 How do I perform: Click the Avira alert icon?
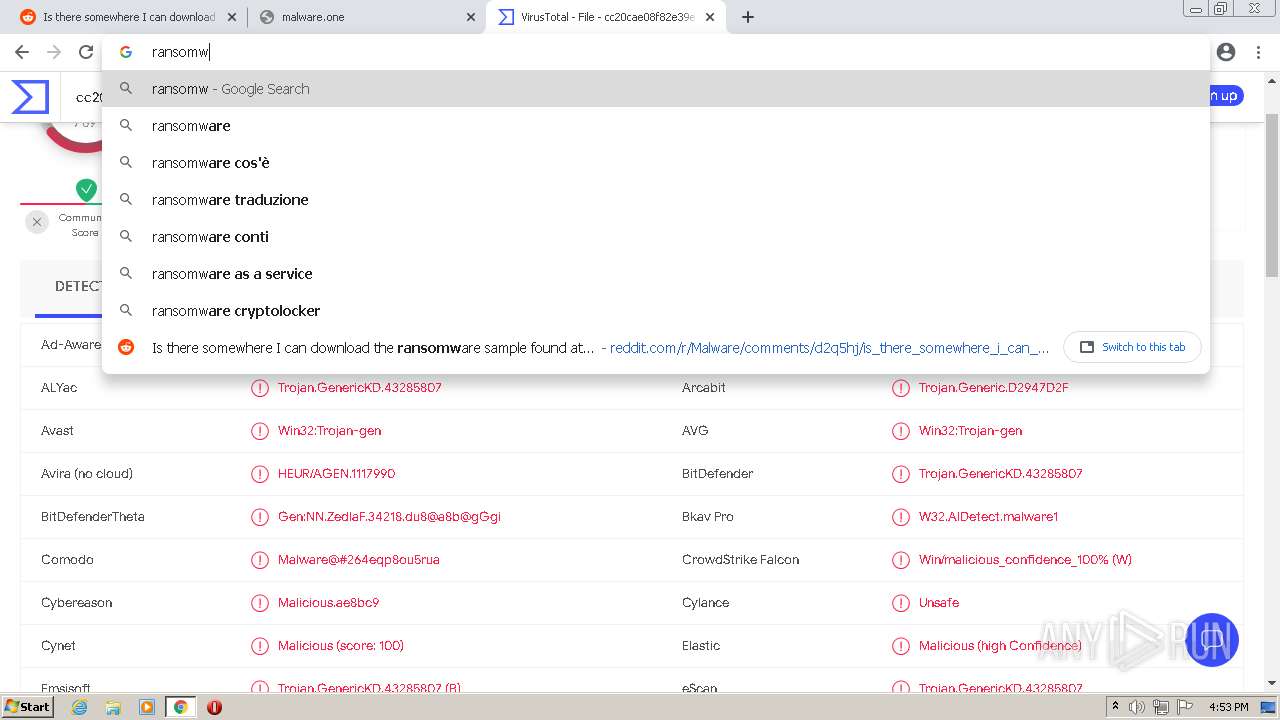tap(260, 474)
